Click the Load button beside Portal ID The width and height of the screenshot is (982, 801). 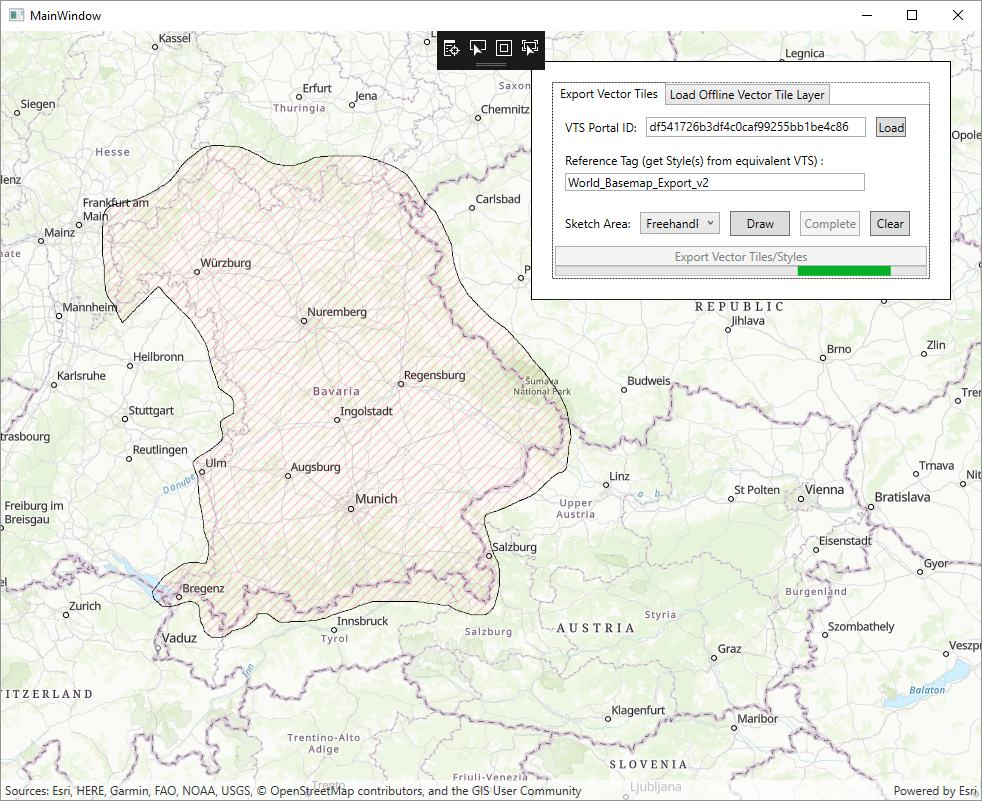891,128
